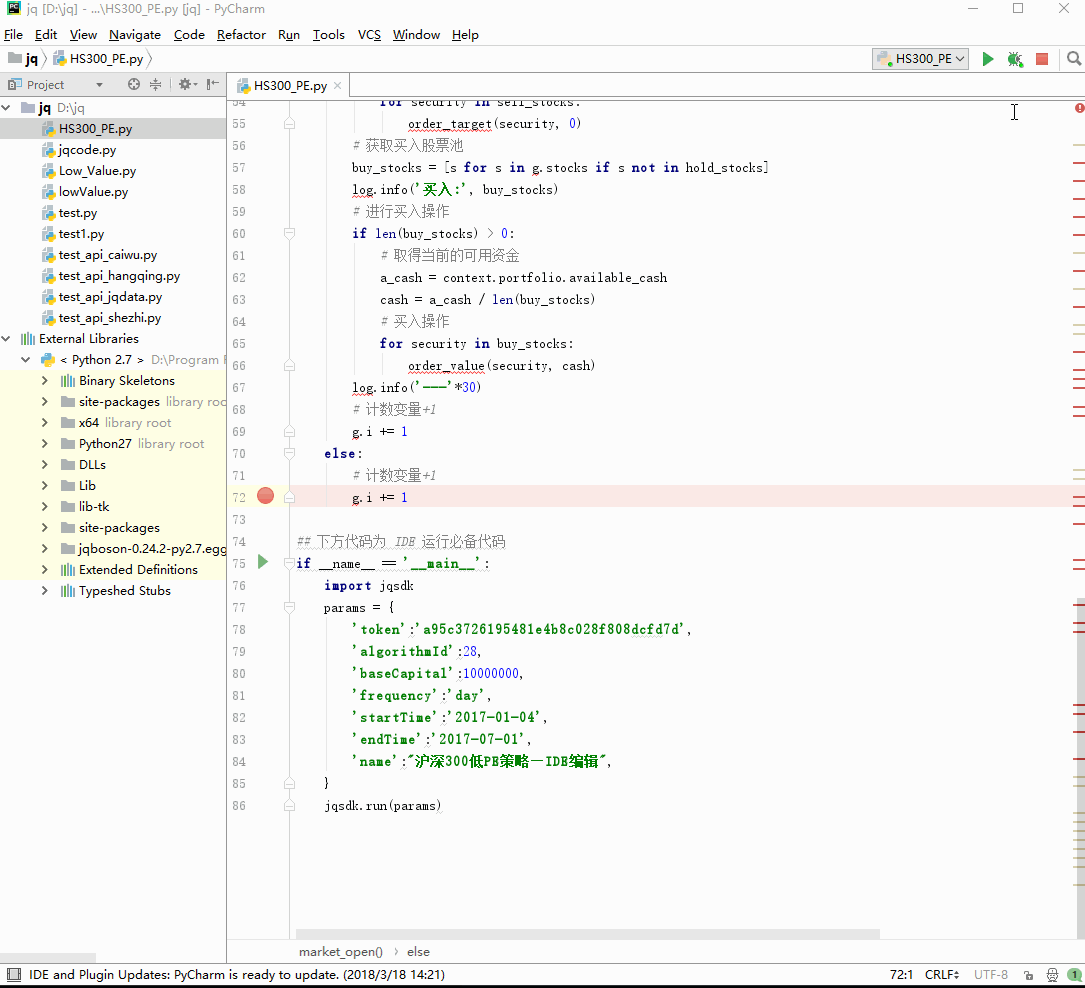Open Project panel gear settings
1085x988 pixels.
(x=185, y=85)
